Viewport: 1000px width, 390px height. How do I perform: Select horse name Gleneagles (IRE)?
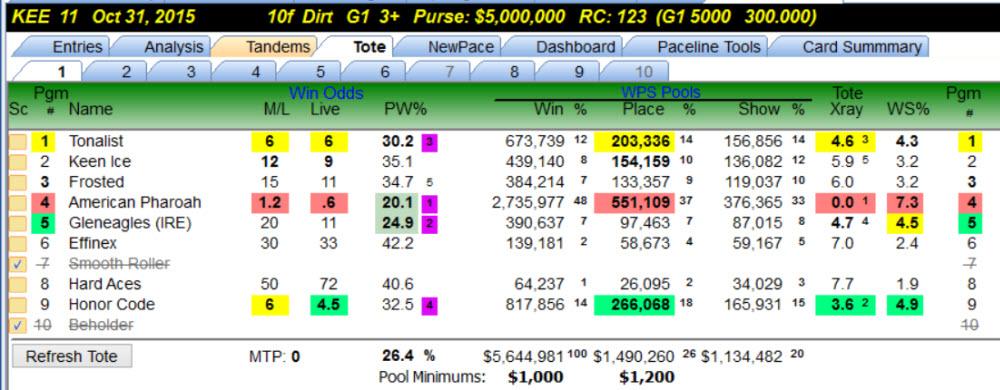coord(130,223)
